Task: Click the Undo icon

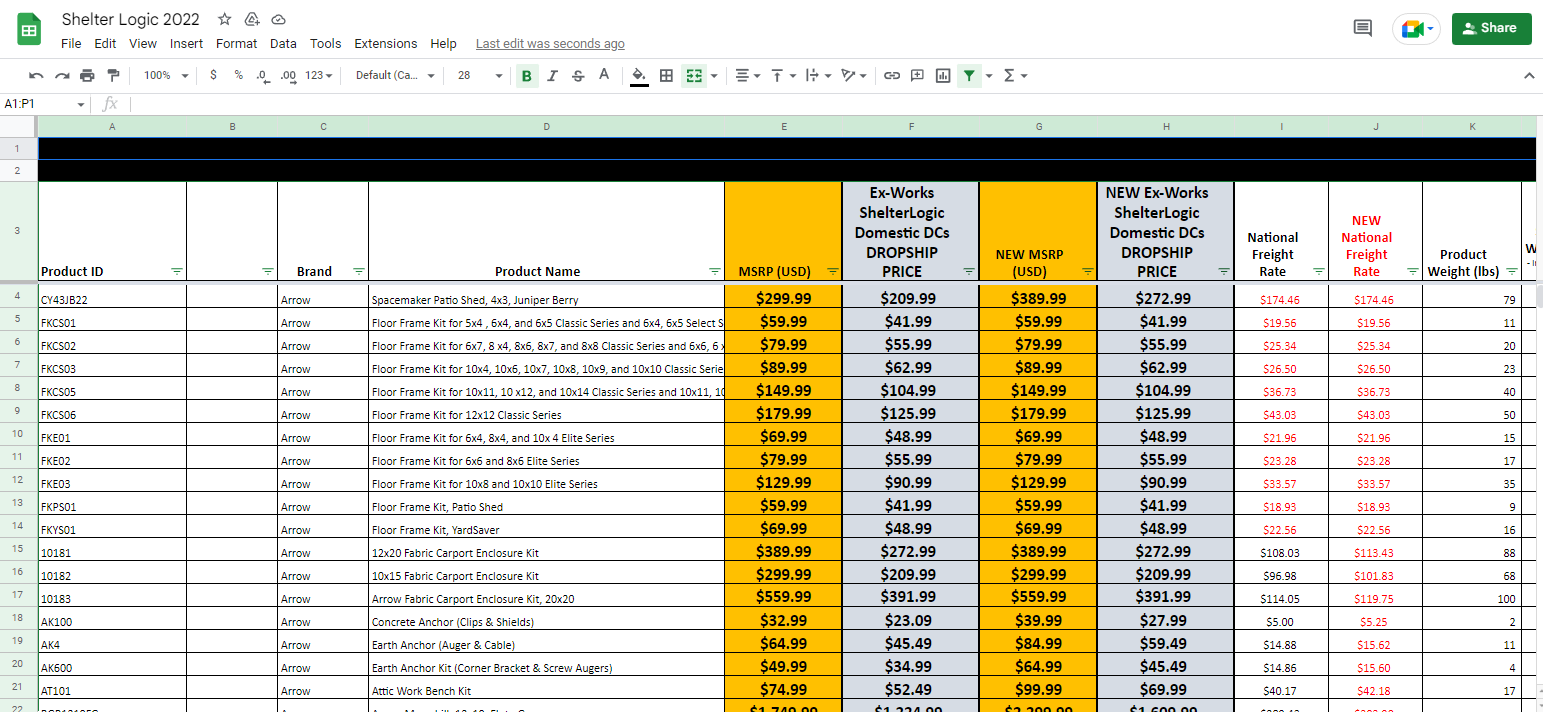Action: tap(36, 75)
